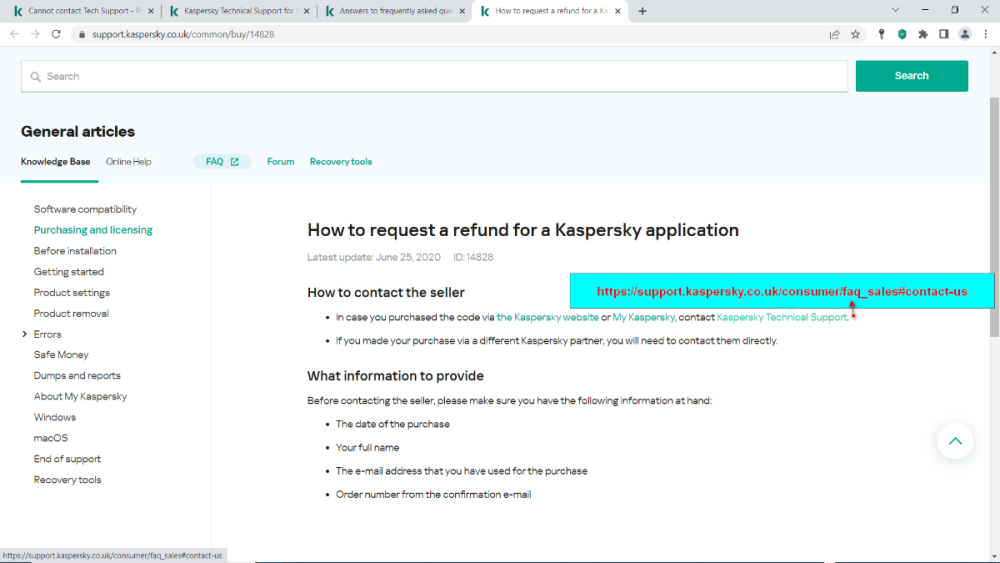The height and width of the screenshot is (563, 1000).
Task: Open macOS sidebar item
Action: coord(50,438)
